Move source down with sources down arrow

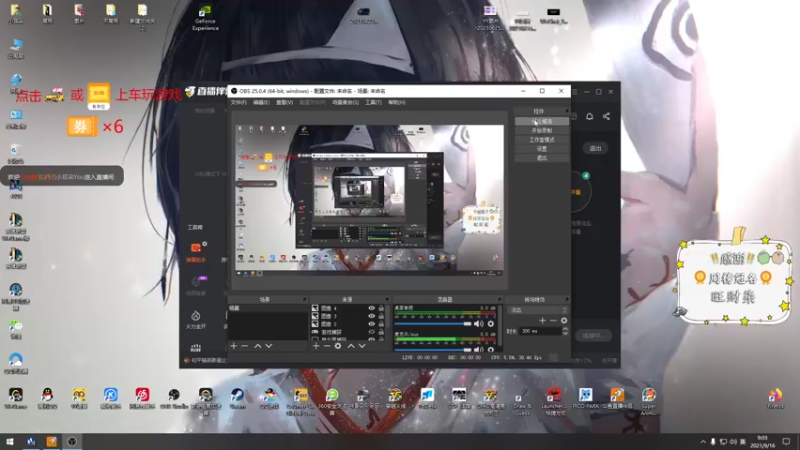tap(362, 346)
